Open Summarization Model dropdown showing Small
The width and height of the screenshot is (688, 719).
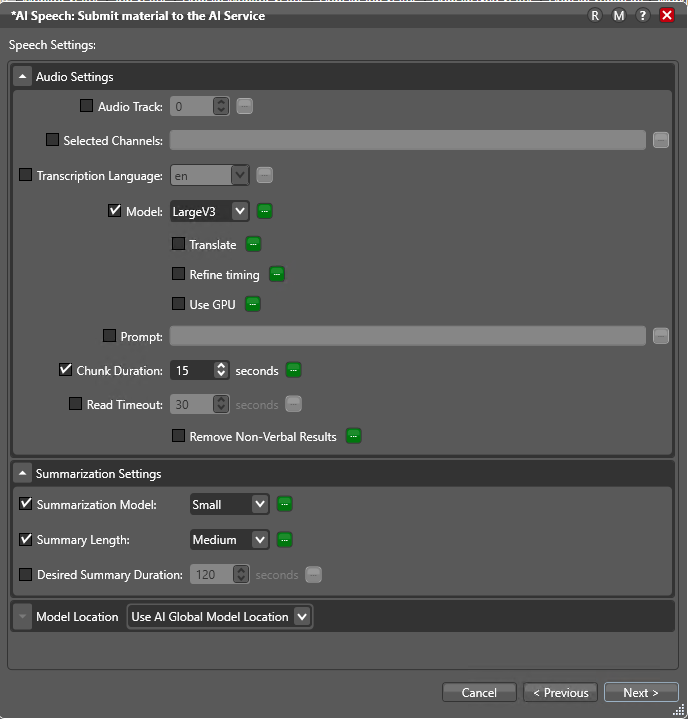coord(229,504)
